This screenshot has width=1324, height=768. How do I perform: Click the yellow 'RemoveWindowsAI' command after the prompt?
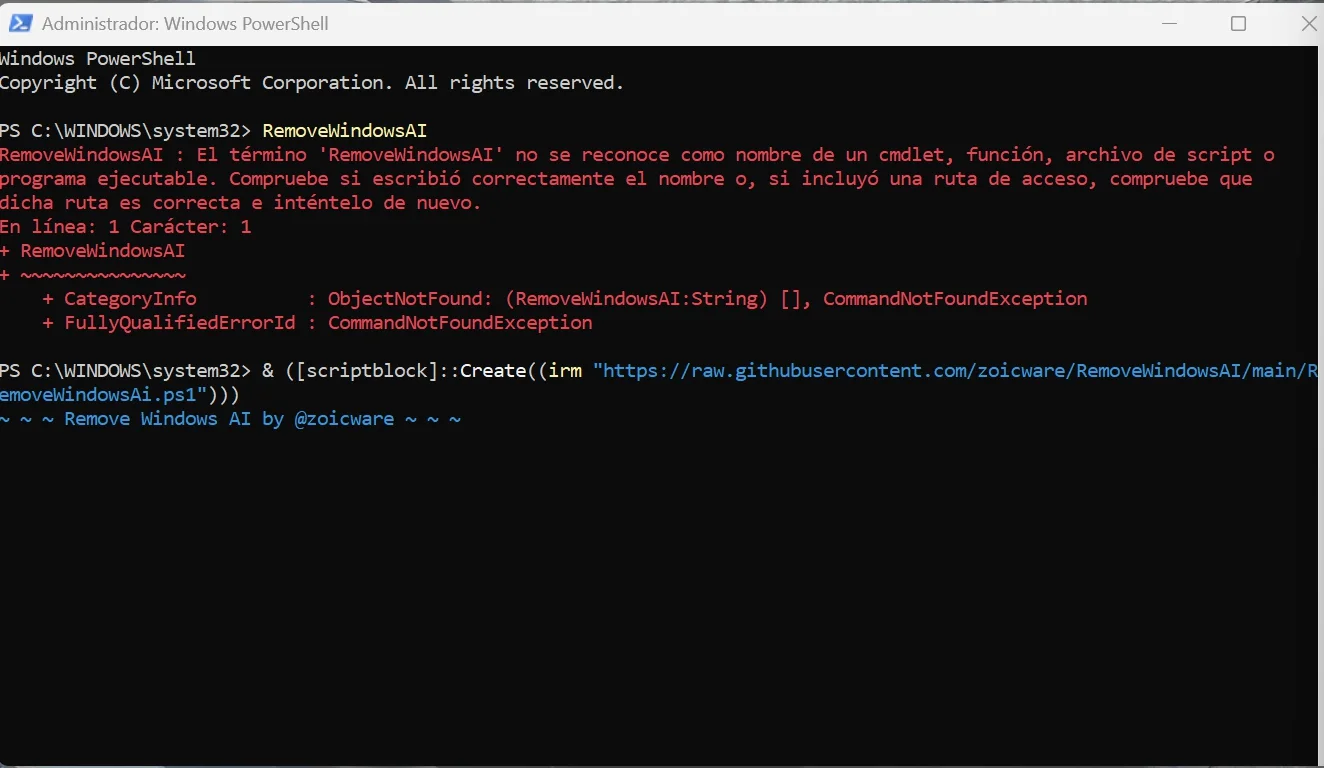pyautogui.click(x=345, y=131)
